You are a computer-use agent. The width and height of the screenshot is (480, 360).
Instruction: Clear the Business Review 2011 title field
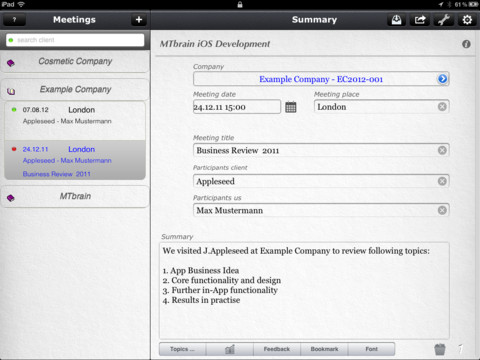(x=442, y=150)
